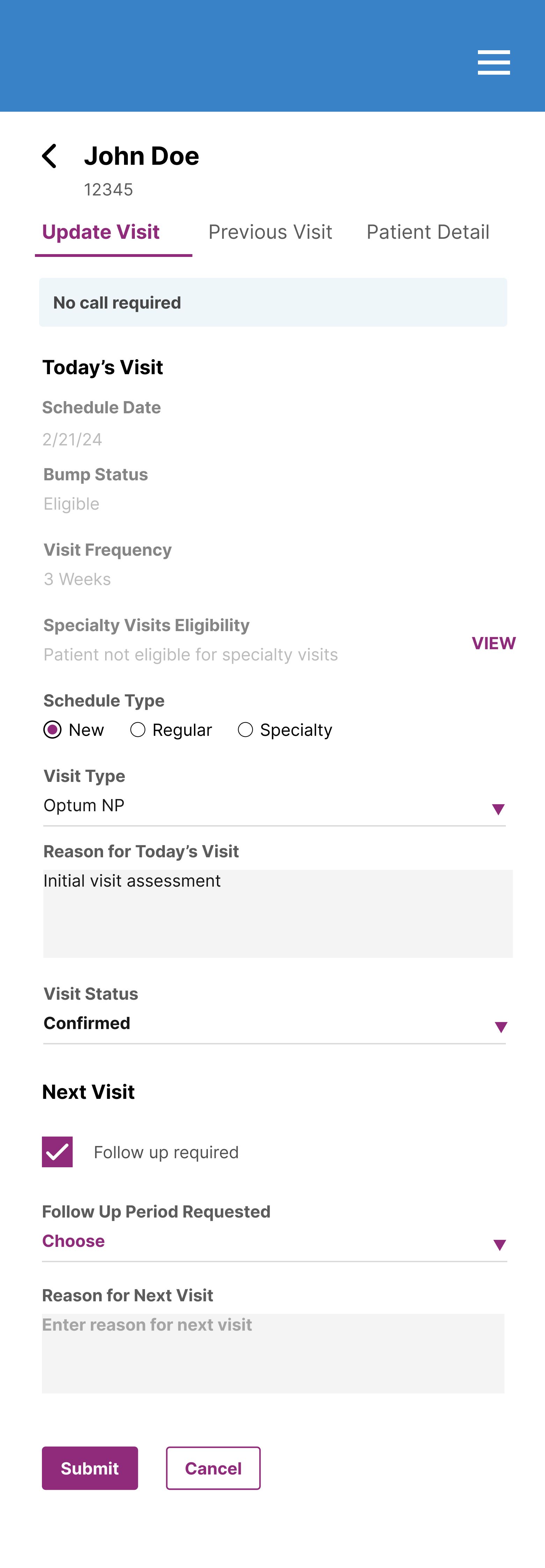Screen dimensions: 545x1568
Task: Open the hamburger menu
Action: 493,62
